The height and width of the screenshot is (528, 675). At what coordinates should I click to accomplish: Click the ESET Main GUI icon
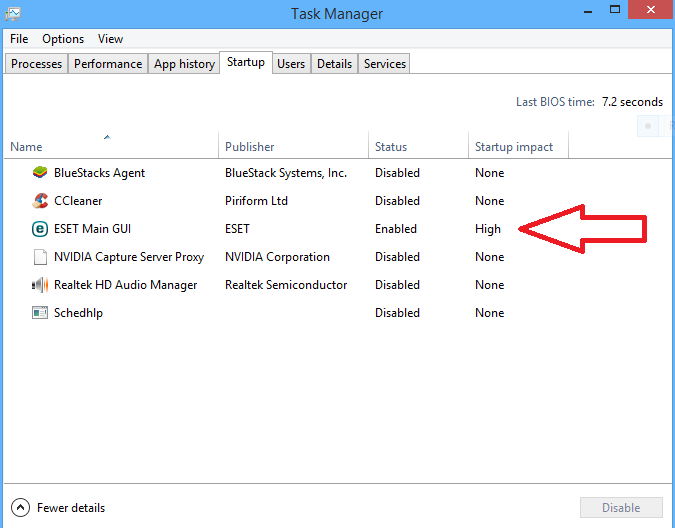(40, 228)
